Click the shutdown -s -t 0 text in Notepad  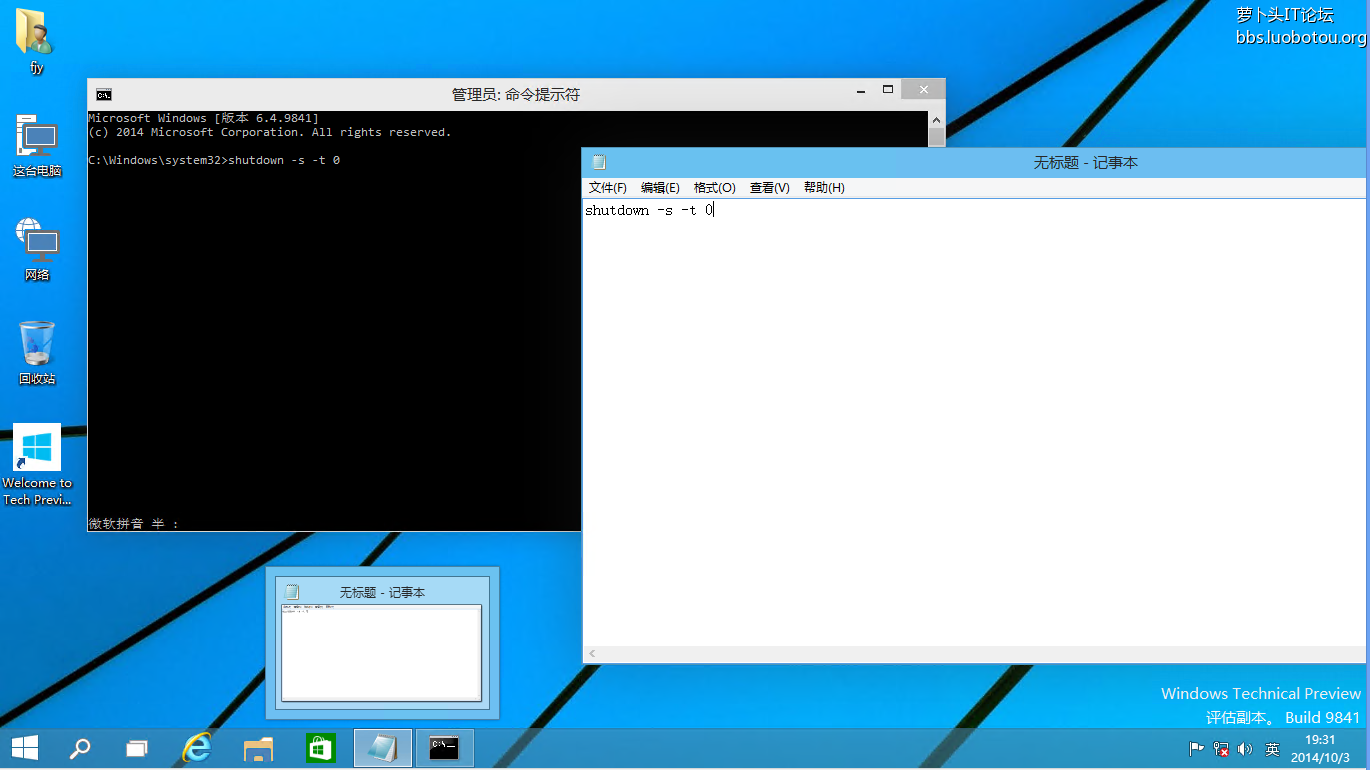[649, 210]
